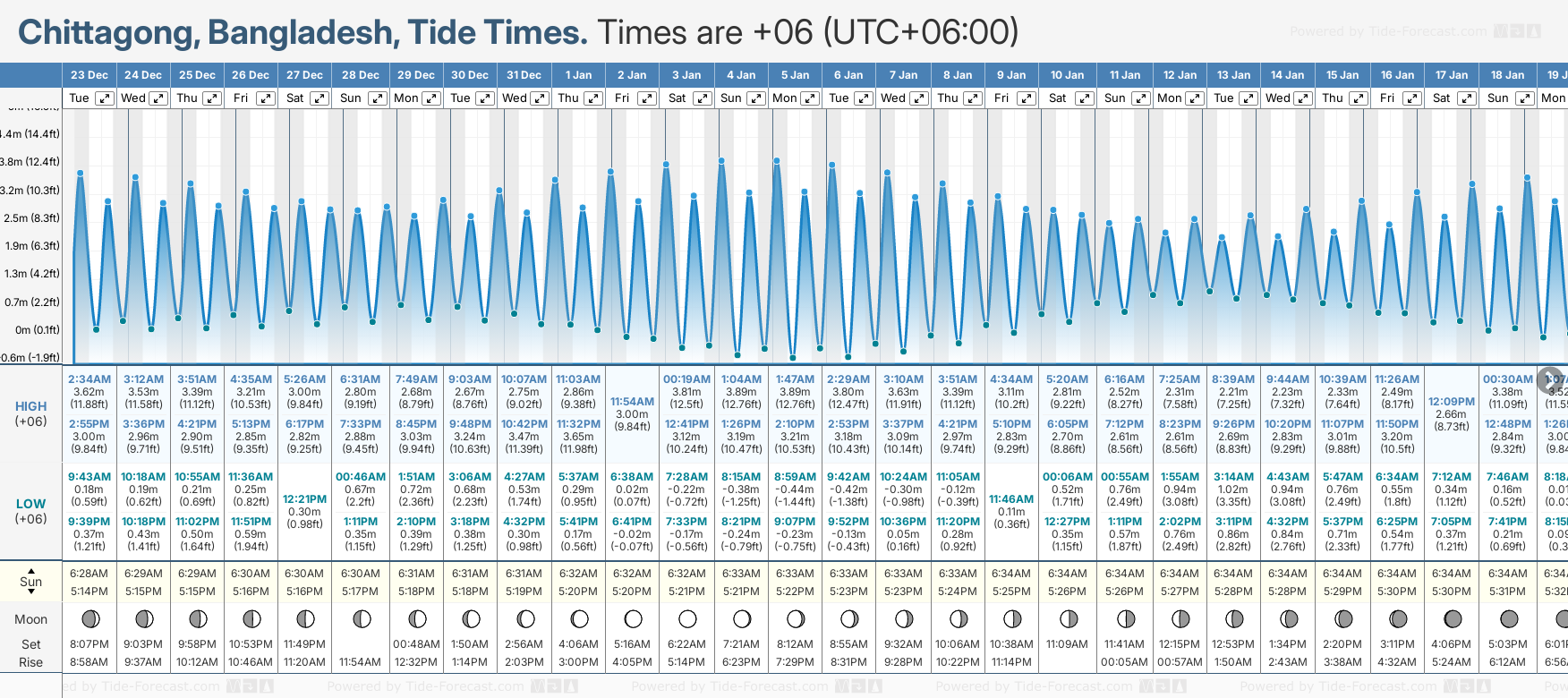Expand the Tue 23 Dec day view

pyautogui.click(x=105, y=98)
